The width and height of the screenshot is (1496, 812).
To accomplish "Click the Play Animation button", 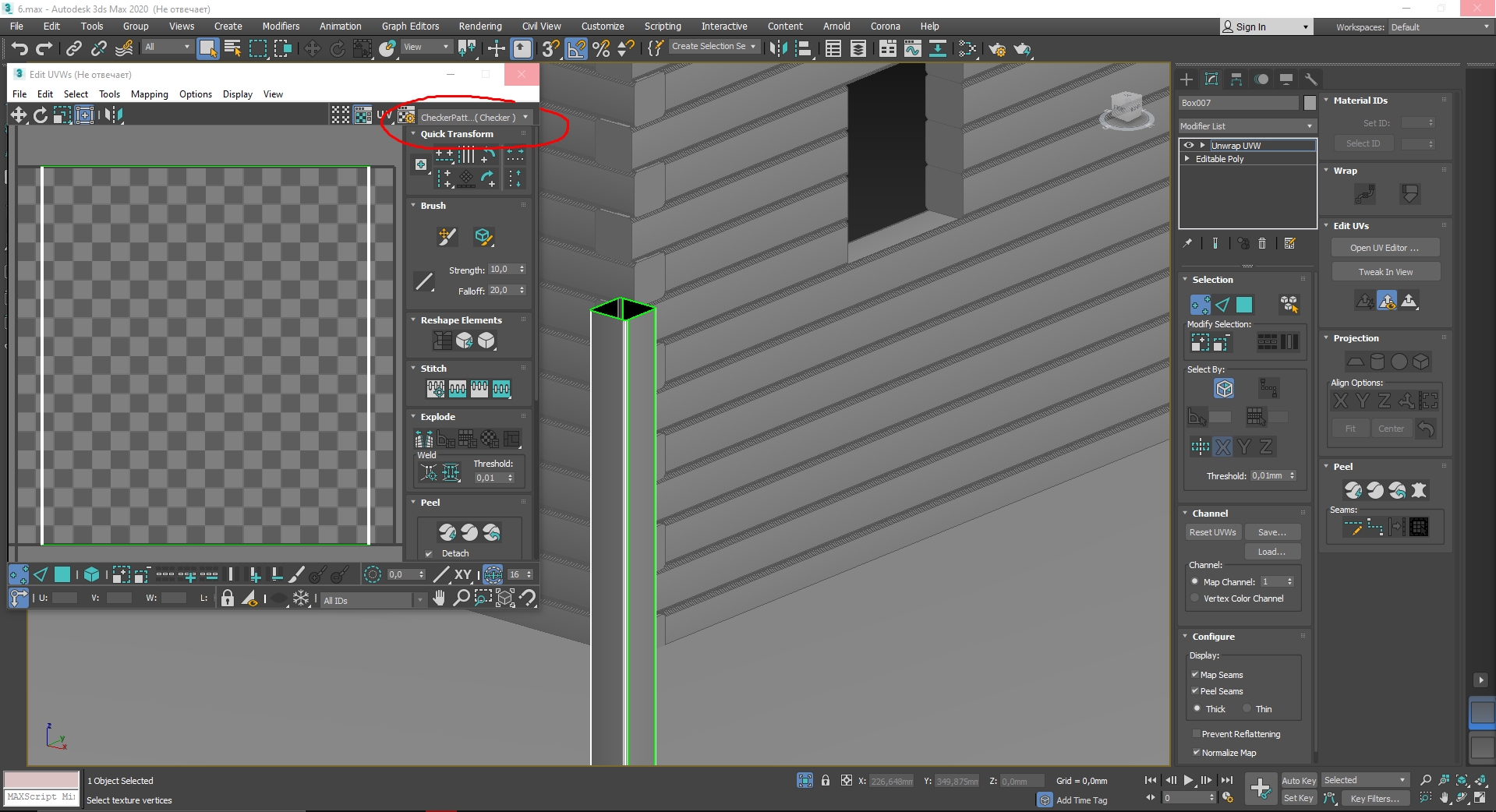I will click(1188, 780).
